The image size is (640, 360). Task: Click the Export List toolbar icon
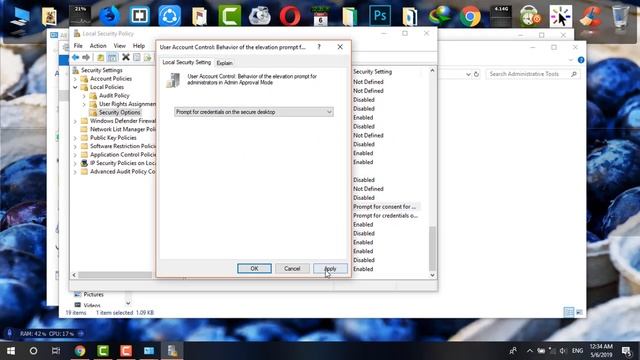click(x=147, y=58)
